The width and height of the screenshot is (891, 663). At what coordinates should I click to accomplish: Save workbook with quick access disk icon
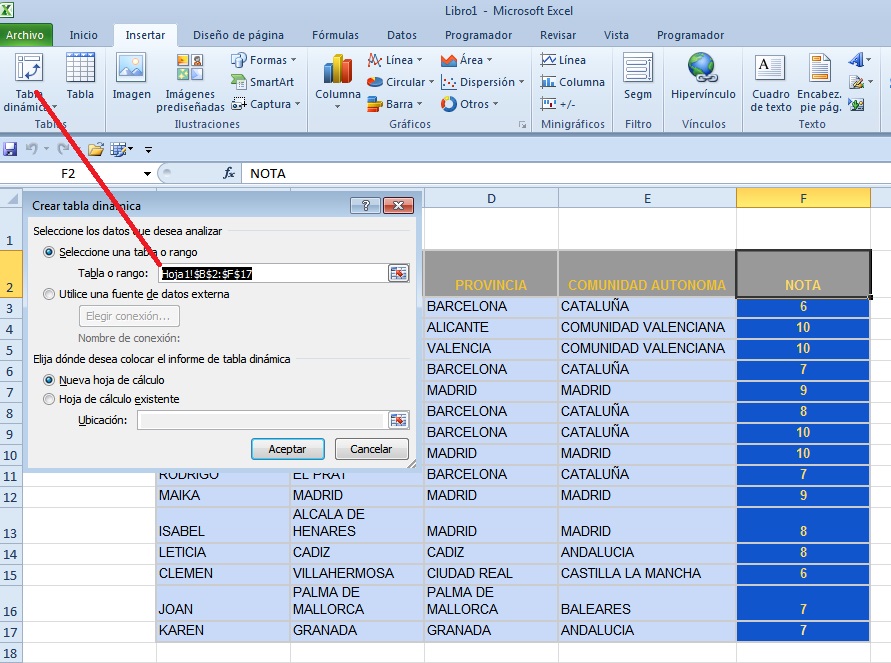pos(10,149)
